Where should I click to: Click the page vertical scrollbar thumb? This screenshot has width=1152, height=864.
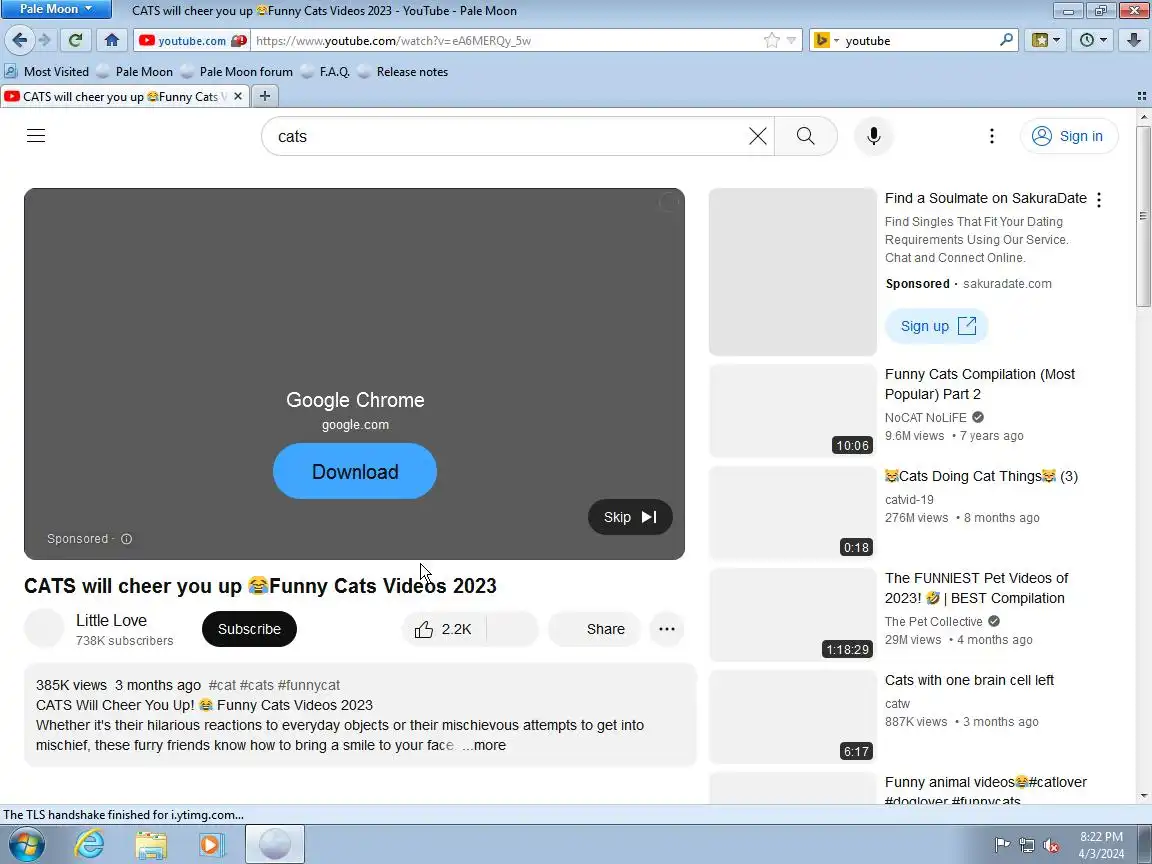click(1143, 216)
